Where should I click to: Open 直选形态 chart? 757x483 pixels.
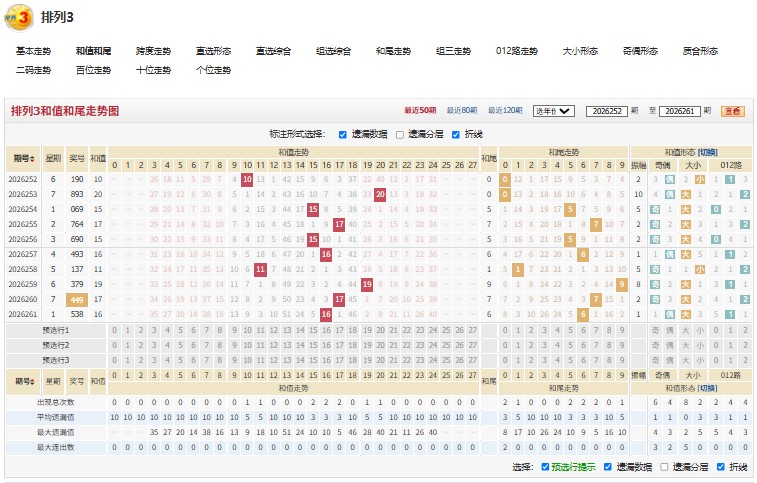(x=213, y=51)
